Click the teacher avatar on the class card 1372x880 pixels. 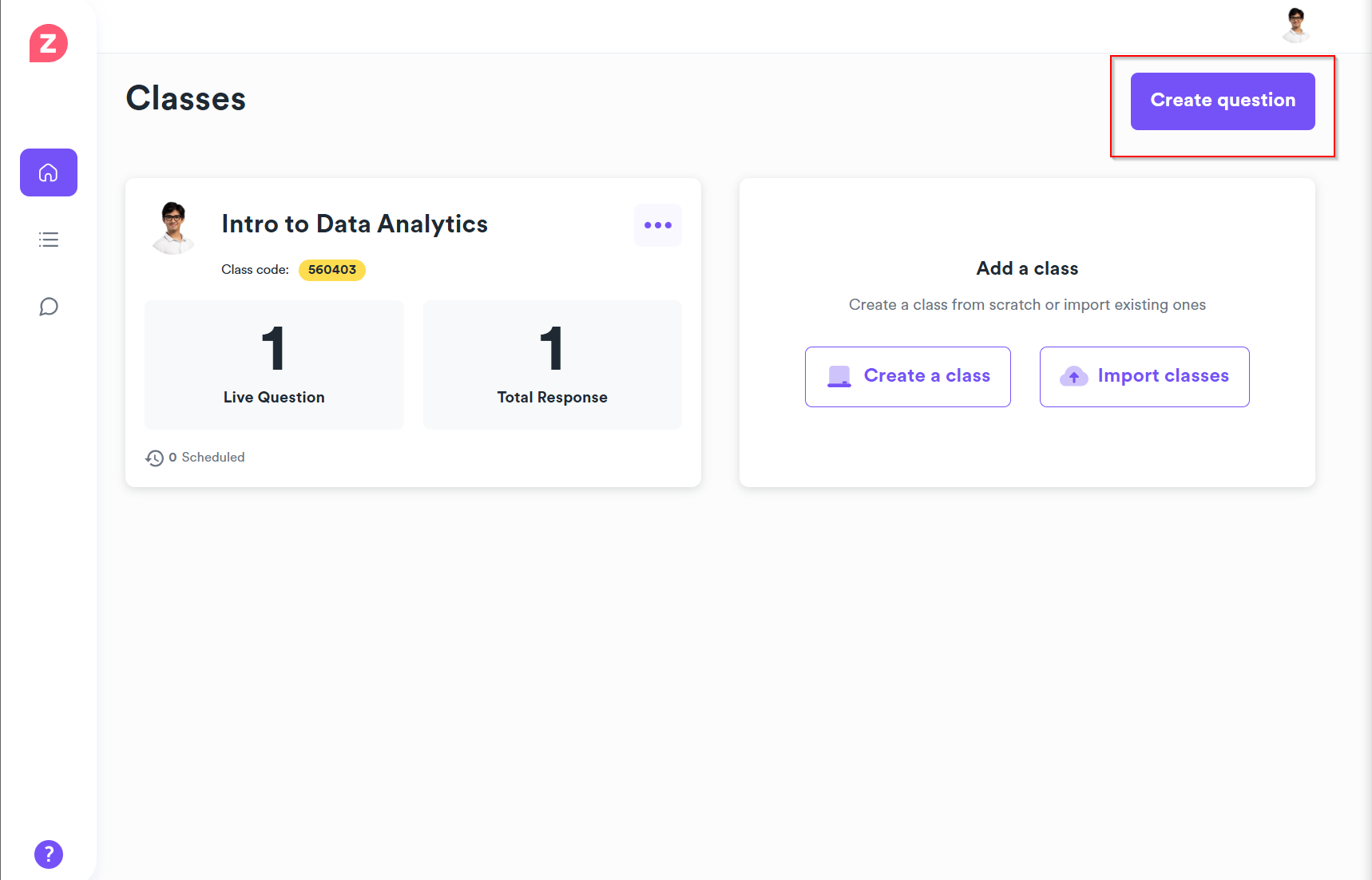pyautogui.click(x=173, y=228)
